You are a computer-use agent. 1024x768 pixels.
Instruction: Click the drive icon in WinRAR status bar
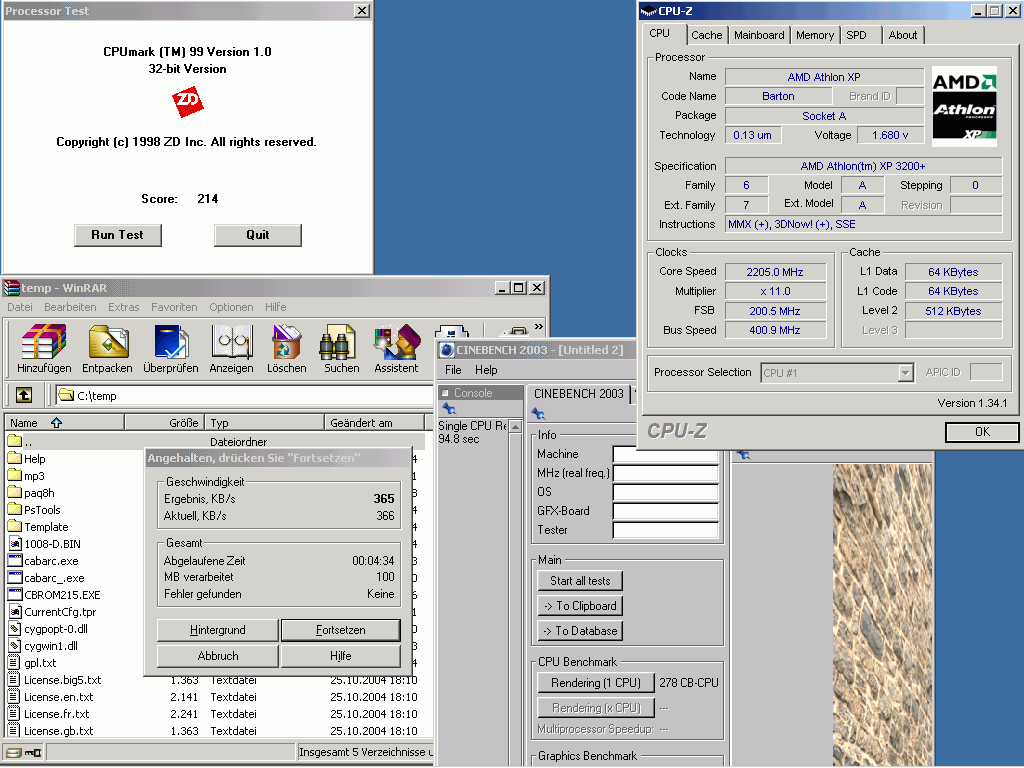(x=14, y=752)
